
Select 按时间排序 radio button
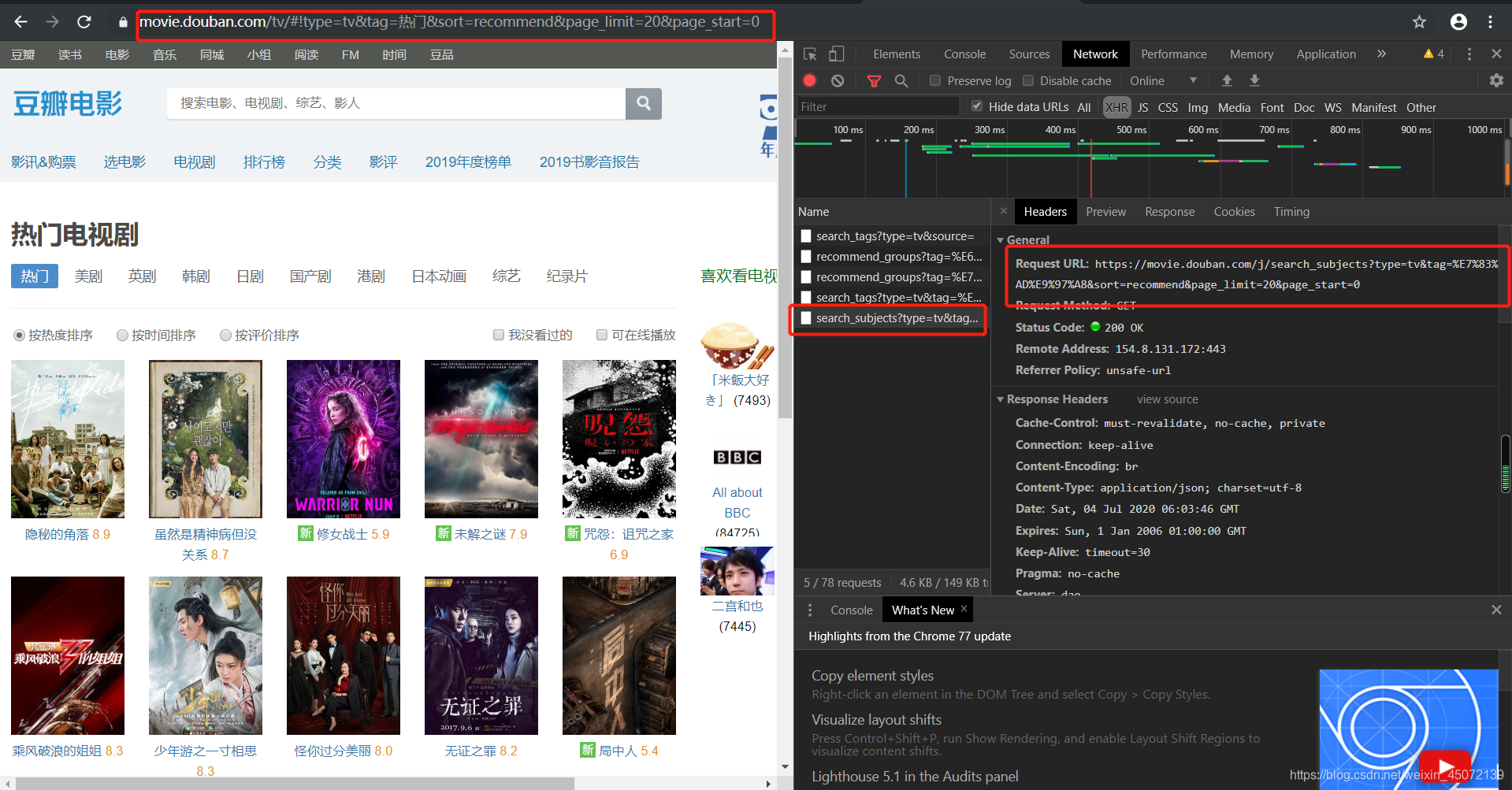122,335
